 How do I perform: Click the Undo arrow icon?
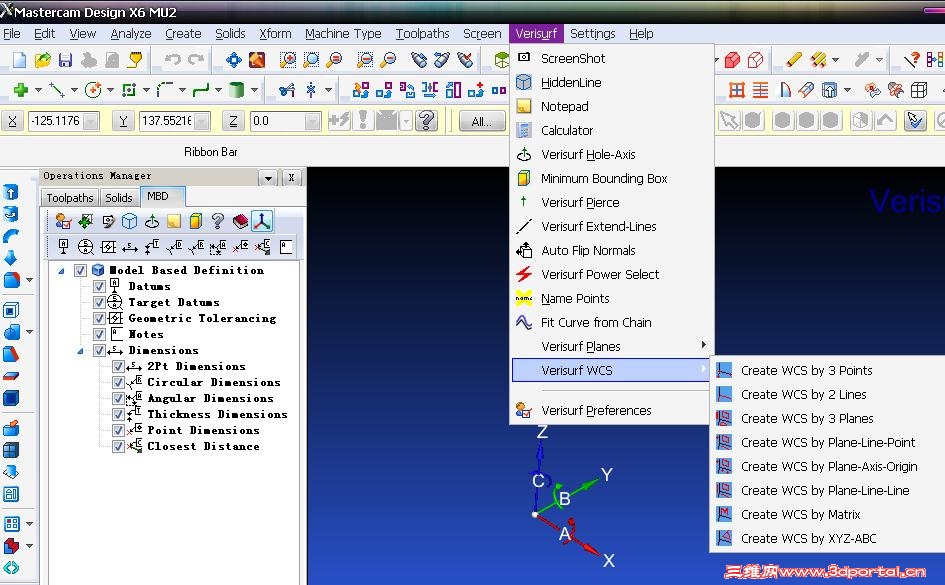point(173,60)
